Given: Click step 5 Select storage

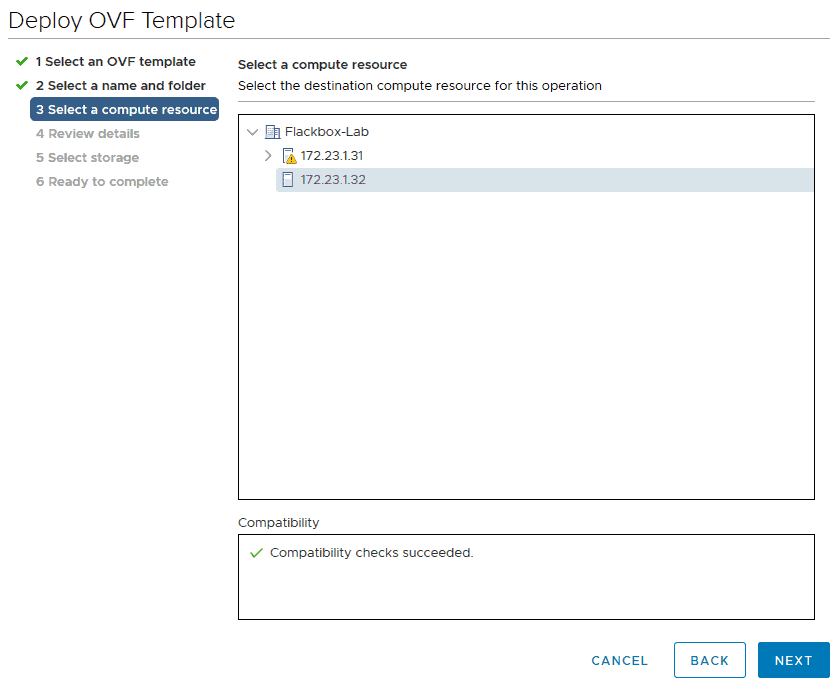Looking at the screenshot, I should pos(88,157).
